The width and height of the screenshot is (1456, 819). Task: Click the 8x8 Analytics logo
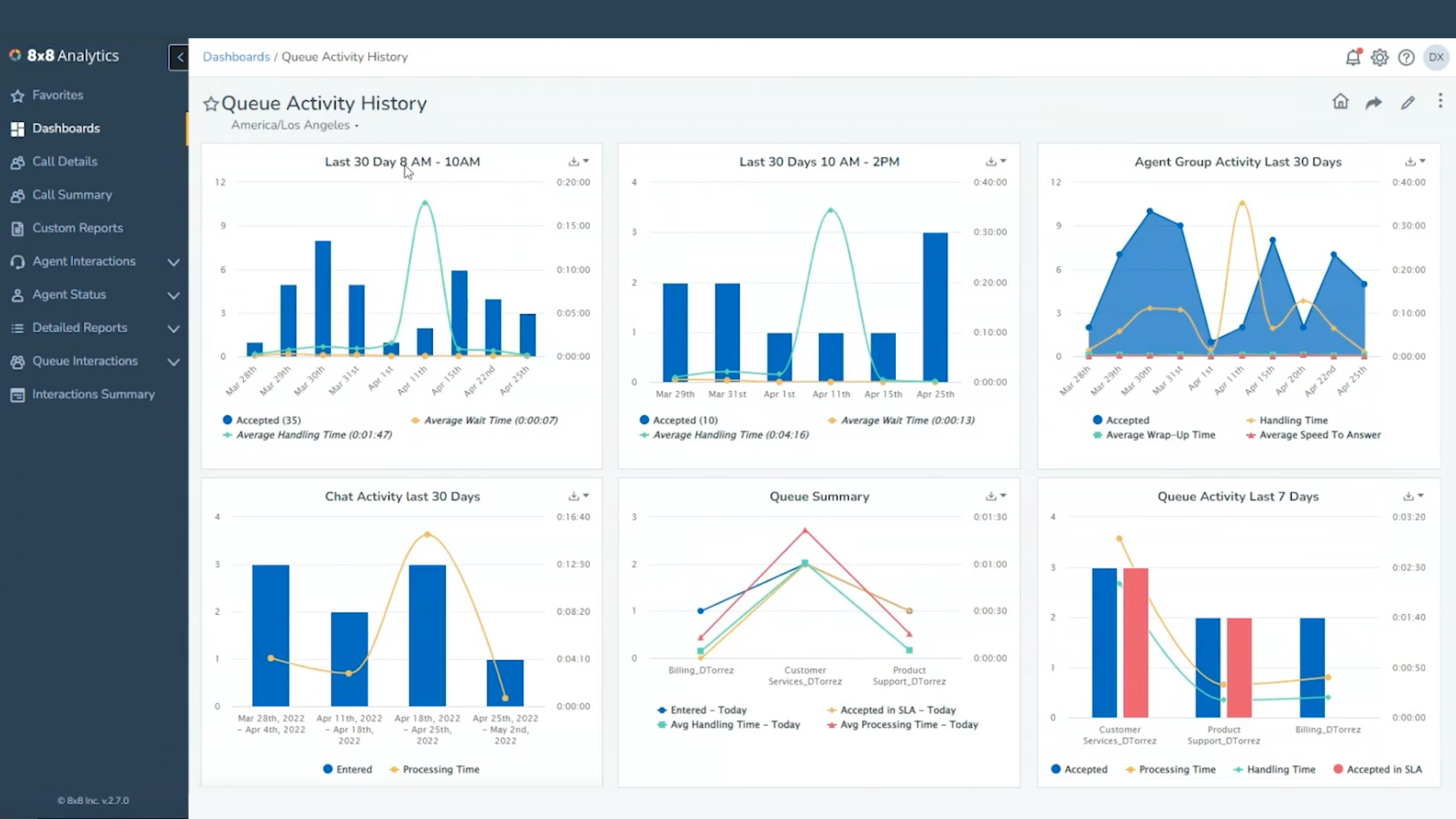pyautogui.click(x=64, y=55)
